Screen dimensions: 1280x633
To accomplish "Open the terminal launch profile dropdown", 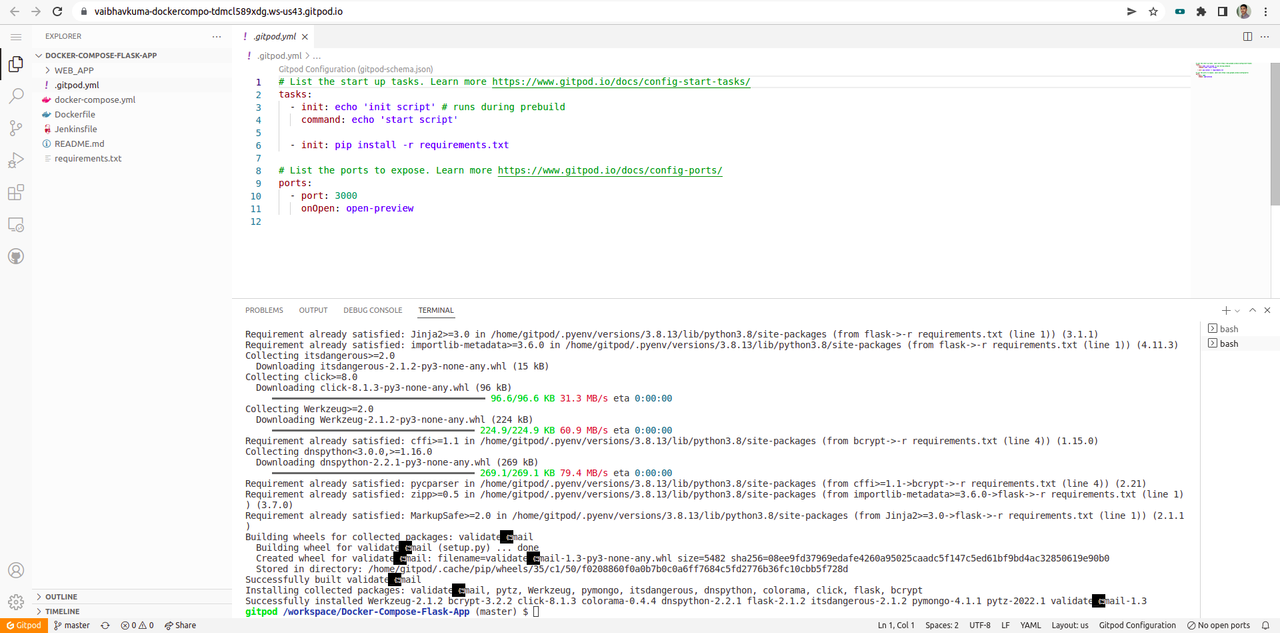I will point(1237,311).
